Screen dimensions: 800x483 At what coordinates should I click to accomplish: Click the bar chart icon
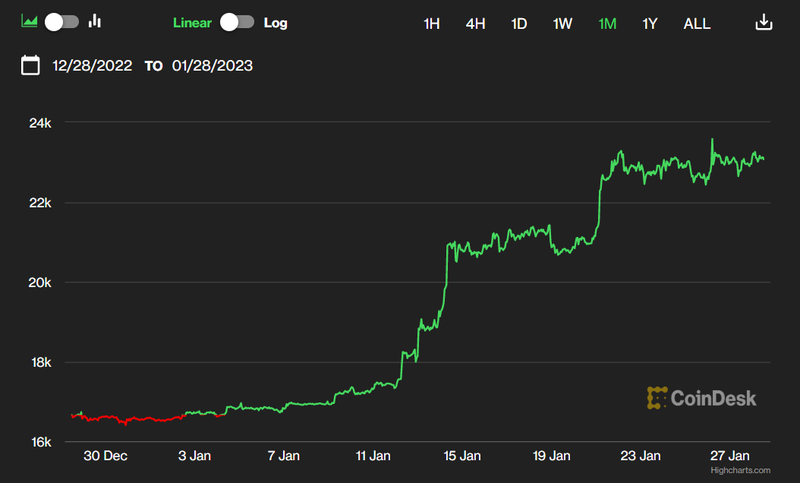[x=96, y=22]
